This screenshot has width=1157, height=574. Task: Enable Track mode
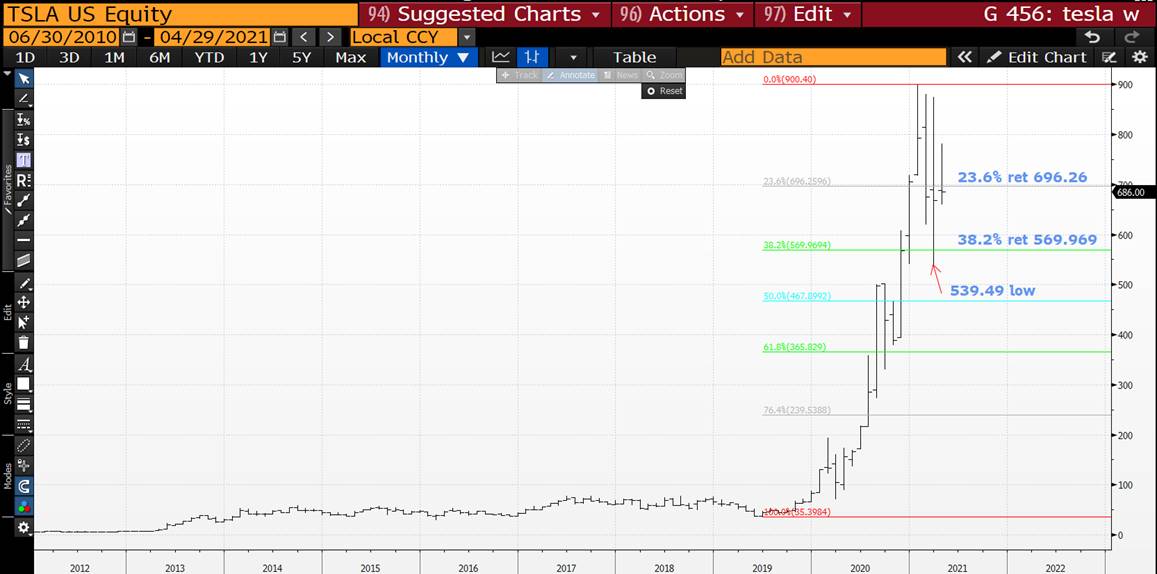coord(519,75)
